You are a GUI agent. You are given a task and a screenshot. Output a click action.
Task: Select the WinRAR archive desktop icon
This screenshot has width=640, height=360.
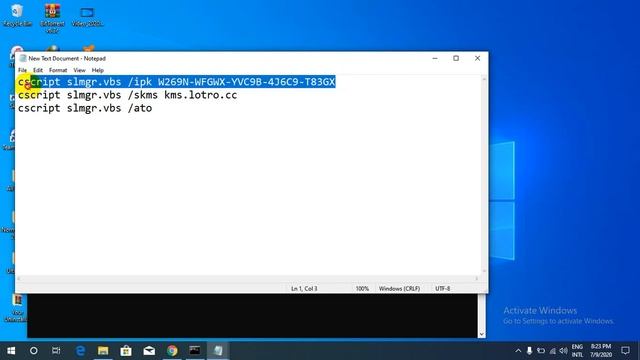[x=52, y=17]
